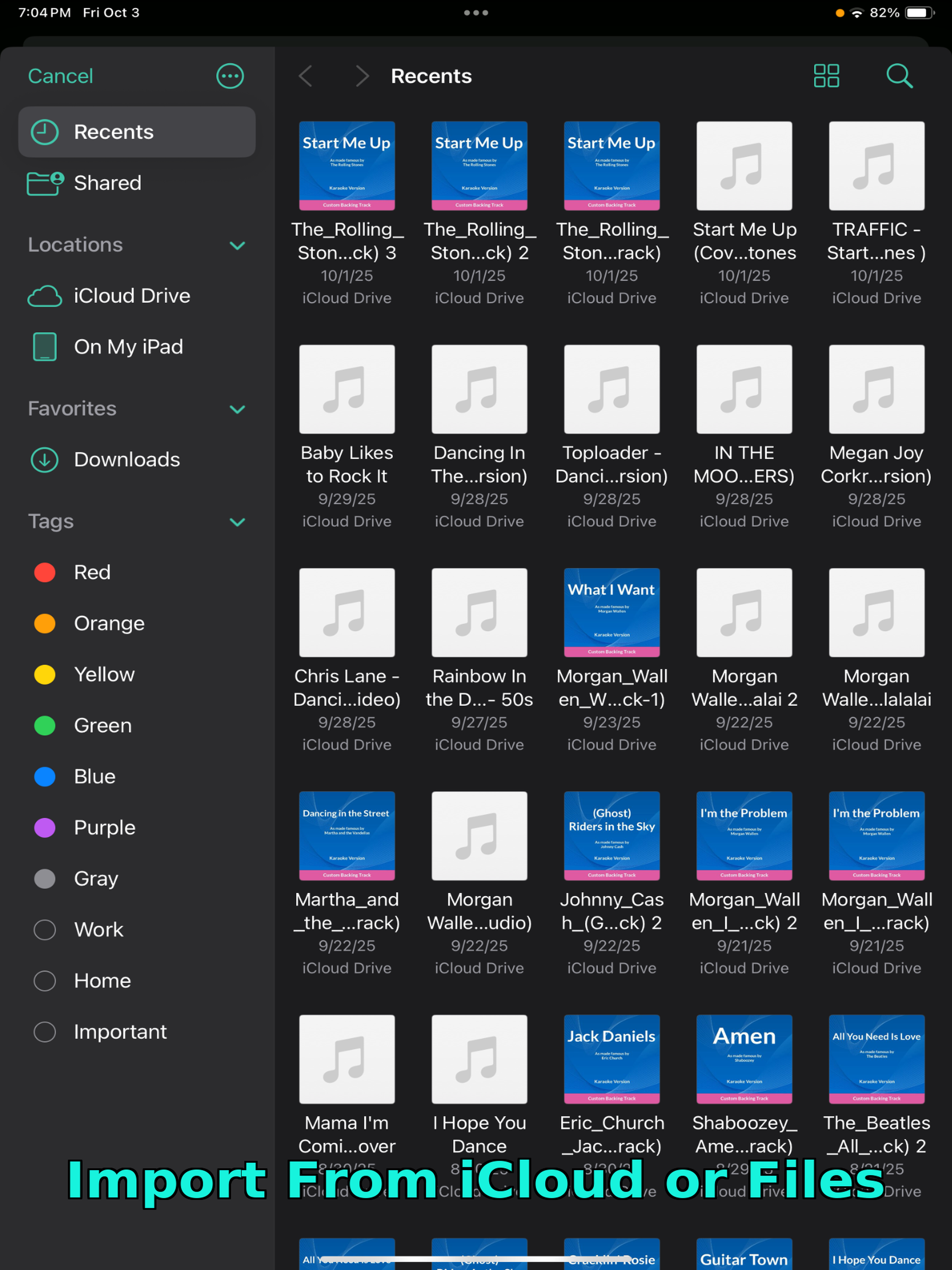
Task: Open search with the magnifier icon
Action: [x=899, y=76]
